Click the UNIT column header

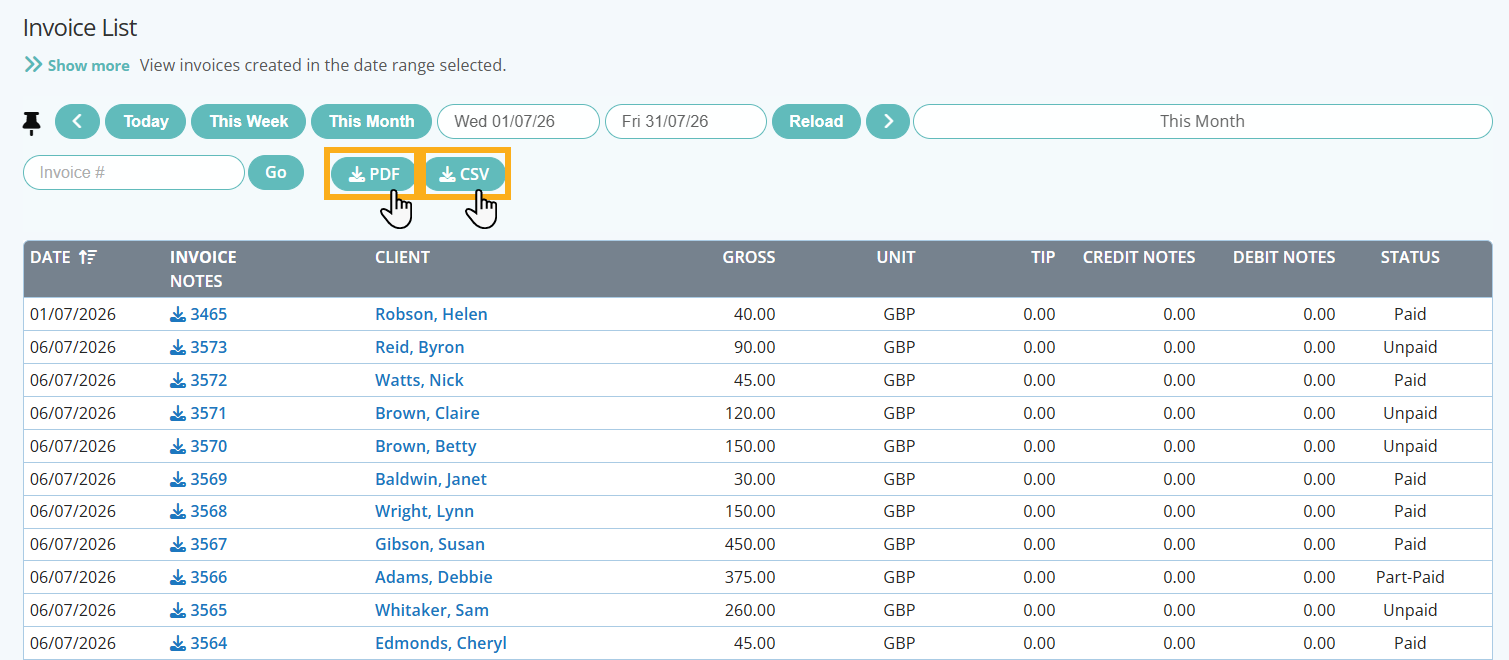coord(896,257)
